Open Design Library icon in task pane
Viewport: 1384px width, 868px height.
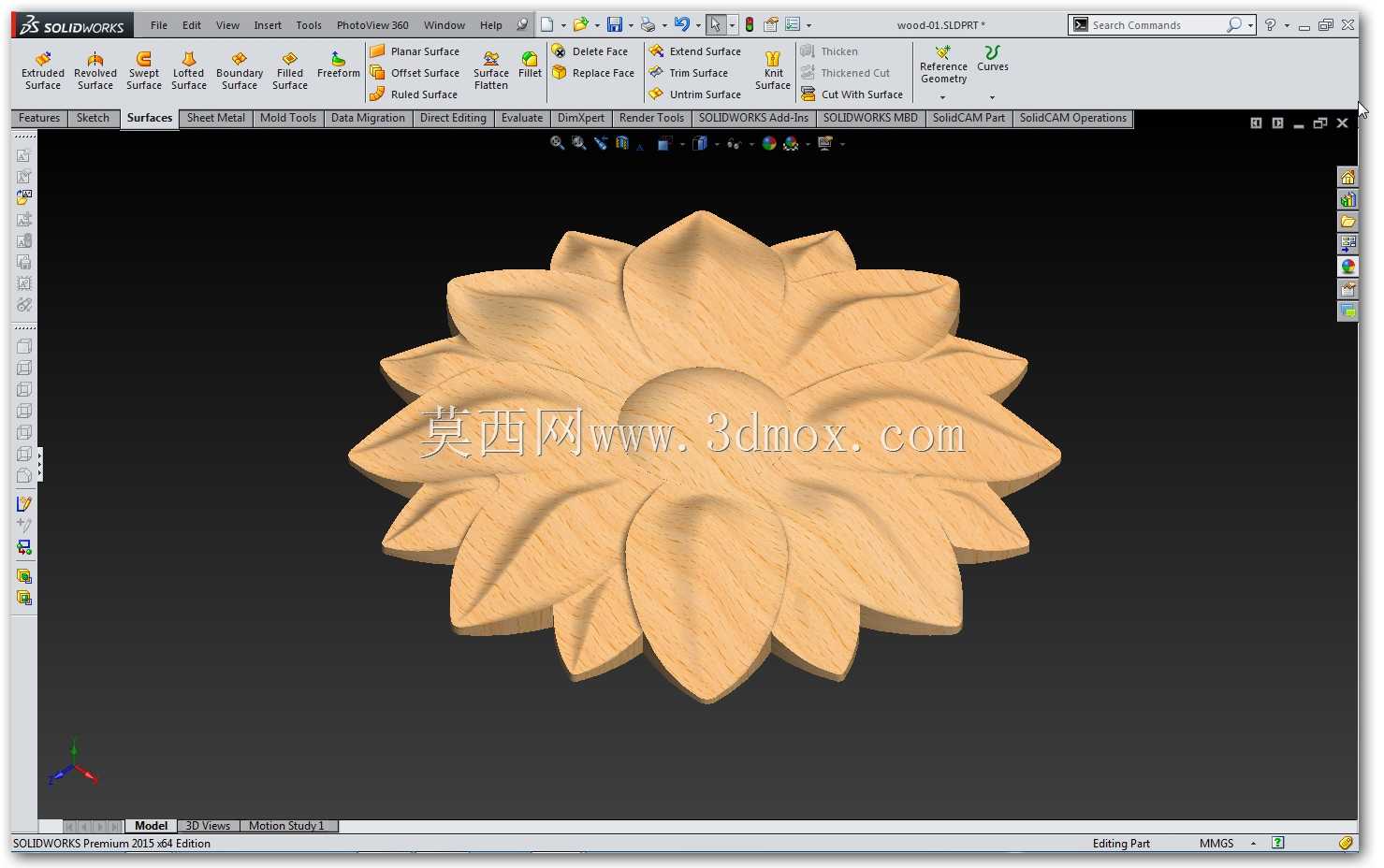pyautogui.click(x=1348, y=199)
